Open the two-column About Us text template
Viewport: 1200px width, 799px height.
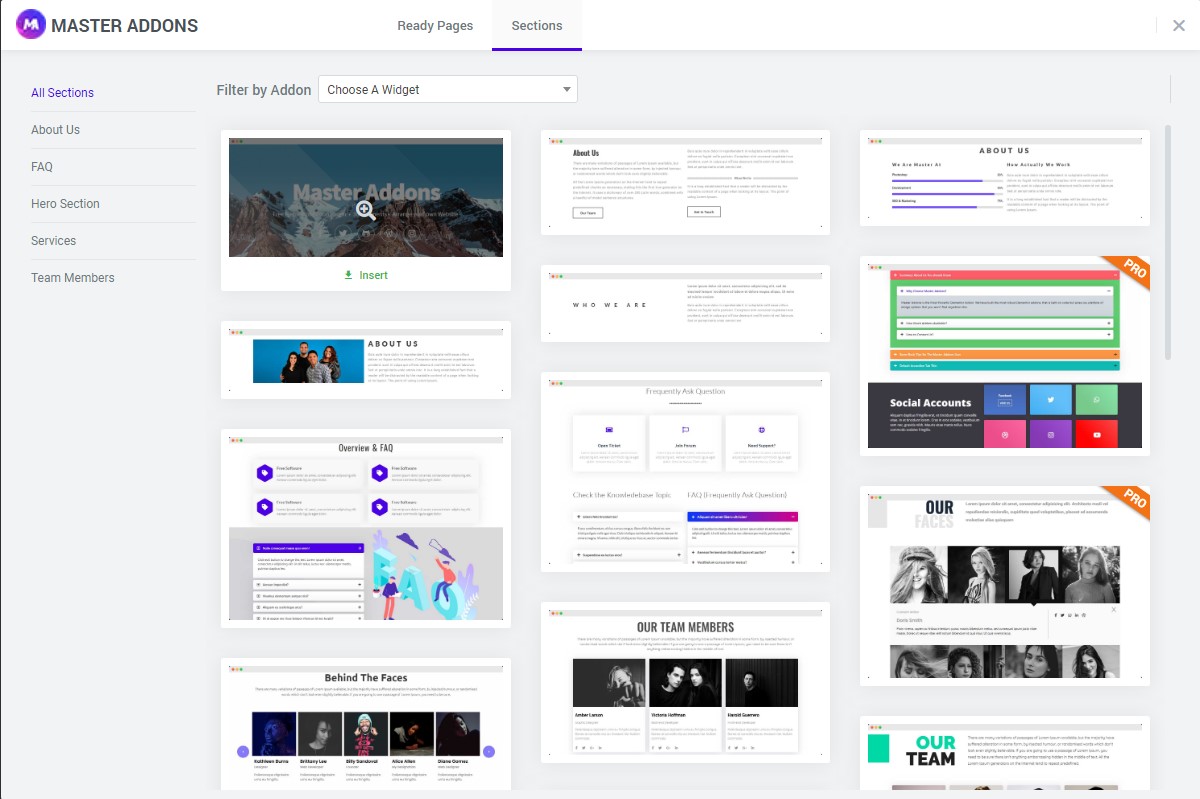685,182
